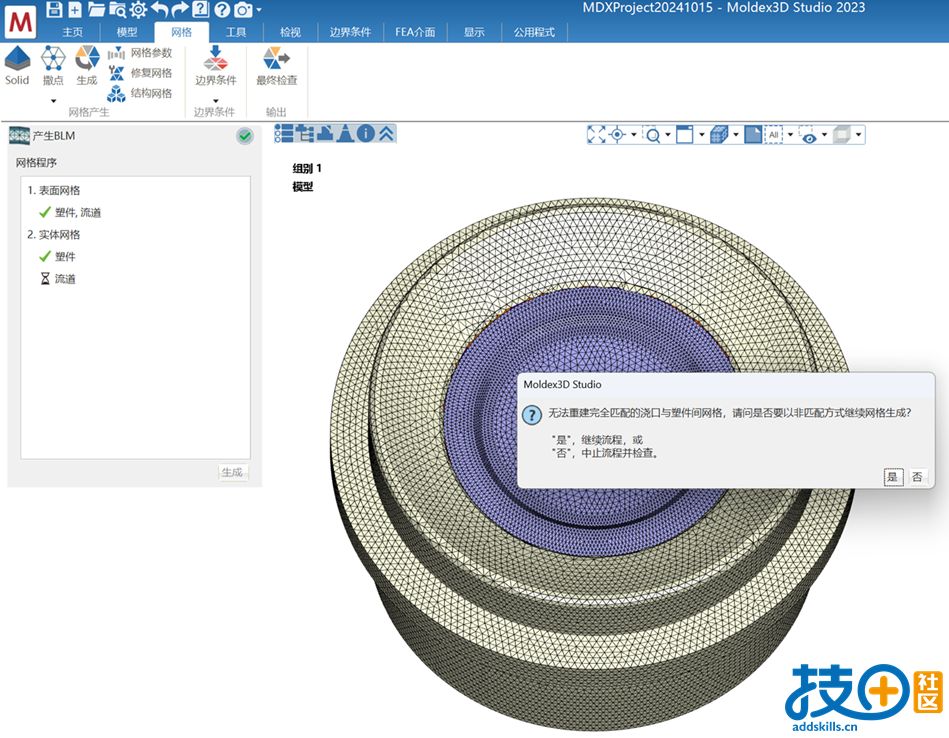The height and width of the screenshot is (738, 949).
Task: Expand the 撒点 dropdown arrow
Action: (x=53, y=101)
